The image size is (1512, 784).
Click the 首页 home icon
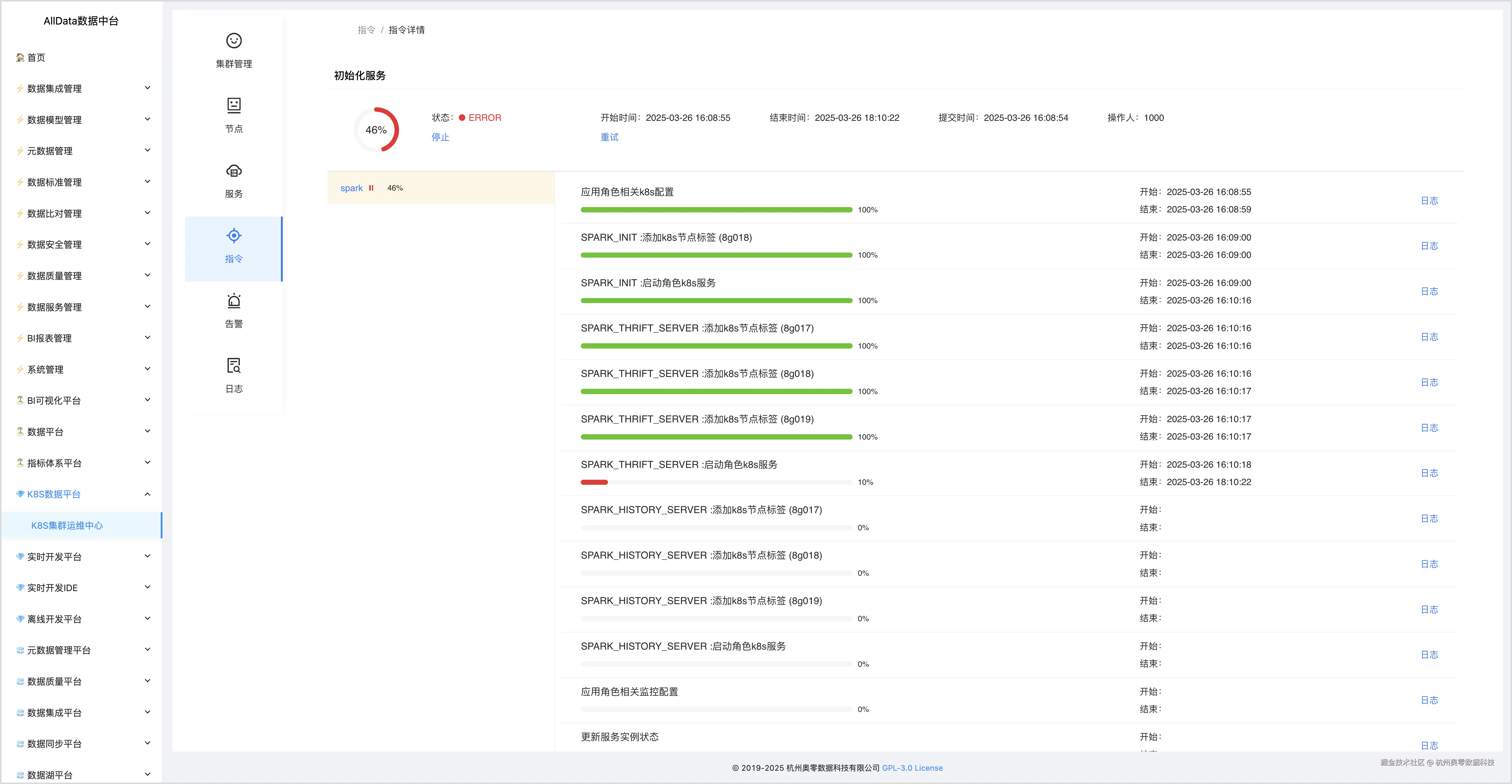coord(20,58)
